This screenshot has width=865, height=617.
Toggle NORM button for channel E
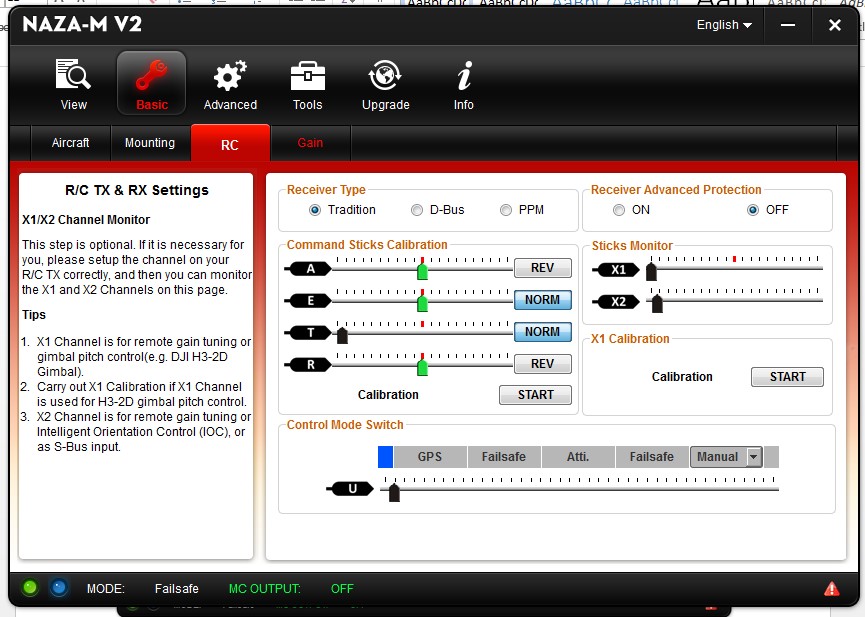pos(542,300)
